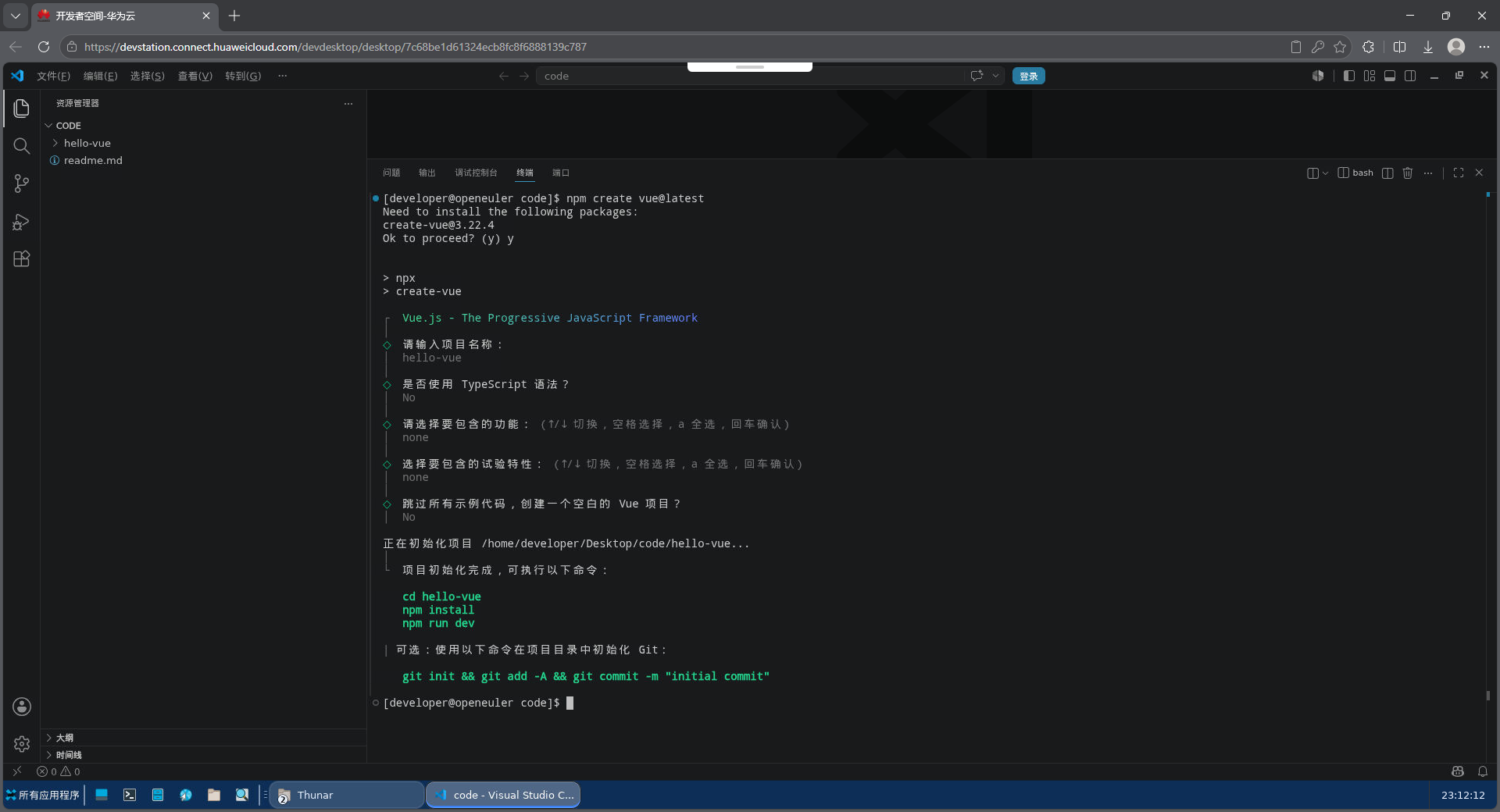
Task: Click the VS Code logo icon
Action: pyautogui.click(x=17, y=76)
